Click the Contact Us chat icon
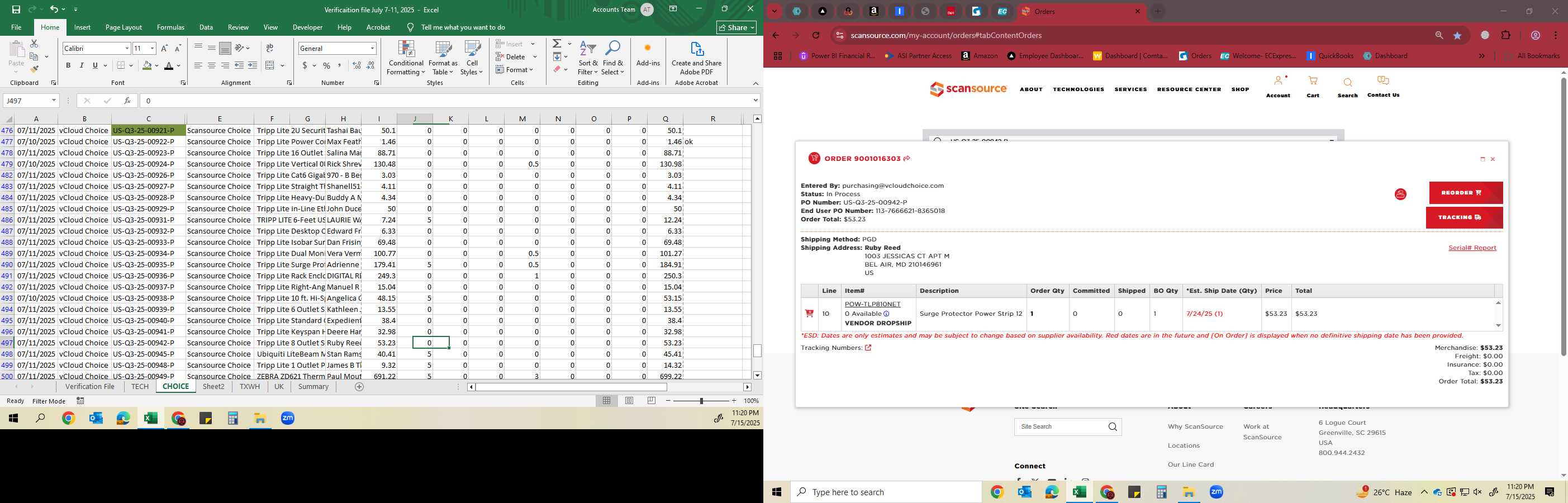Viewport: 1568px width, 503px height. click(x=1383, y=81)
